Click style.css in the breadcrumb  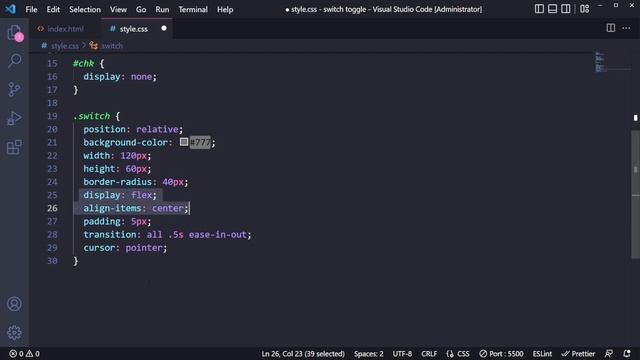point(64,46)
